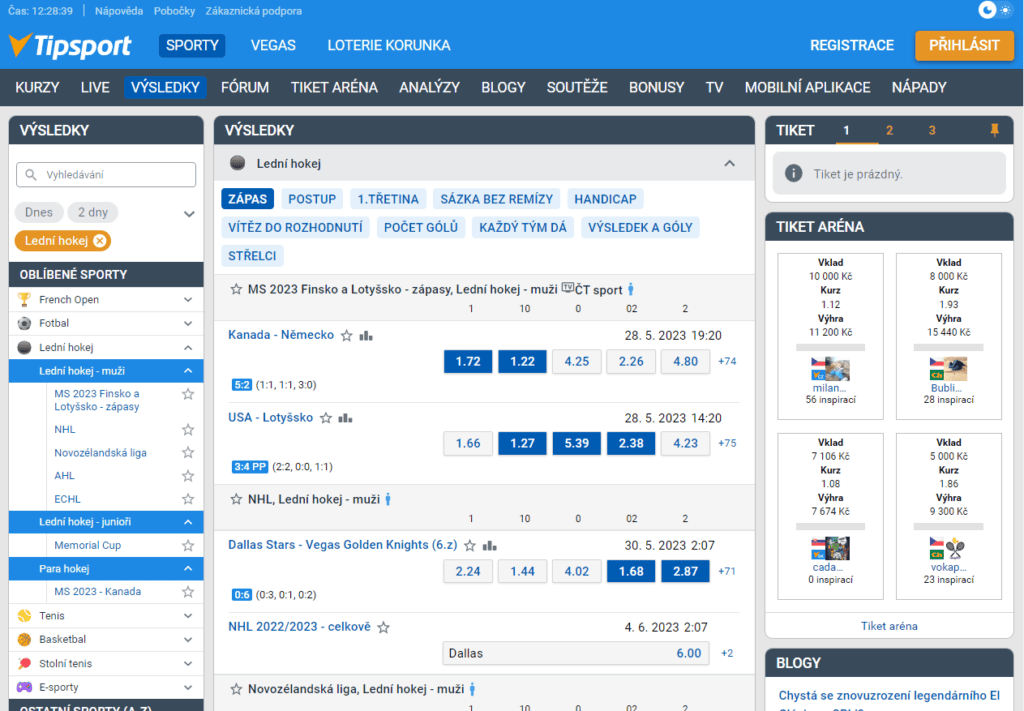Open statistics for Kanada - Německo

coord(366,336)
